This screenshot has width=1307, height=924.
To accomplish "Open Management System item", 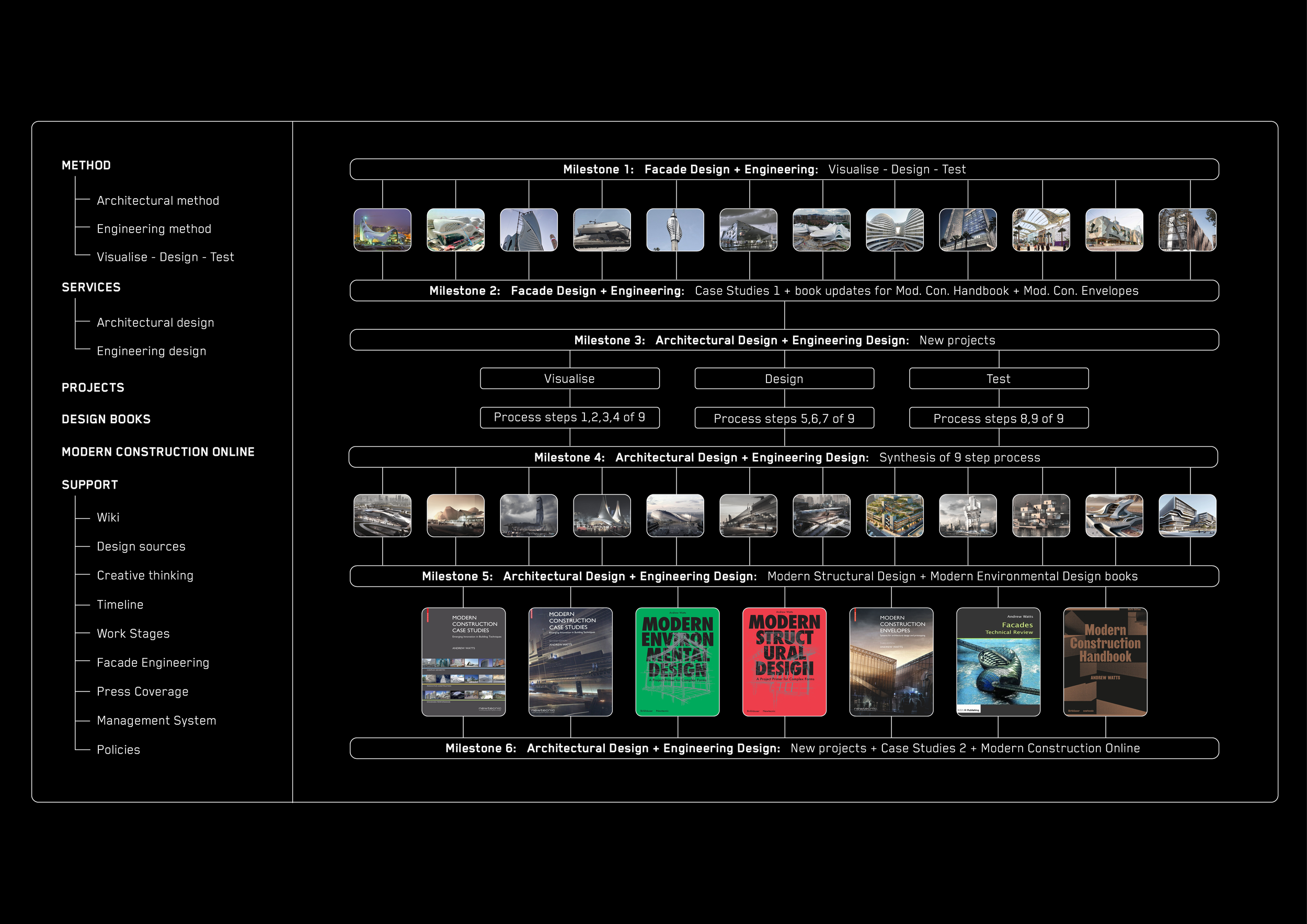I will pyautogui.click(x=156, y=720).
